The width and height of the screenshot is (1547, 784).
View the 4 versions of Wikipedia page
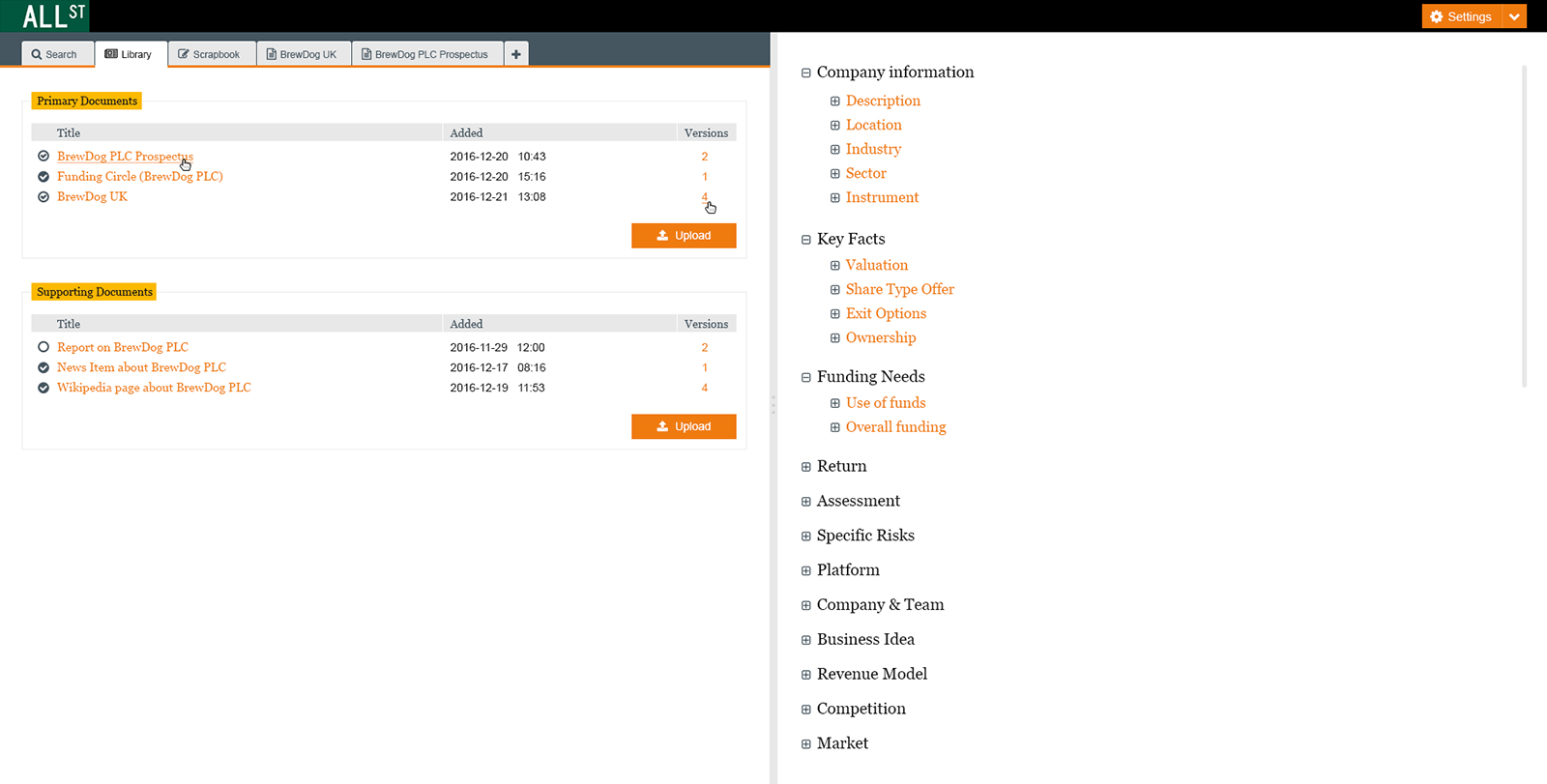(705, 388)
